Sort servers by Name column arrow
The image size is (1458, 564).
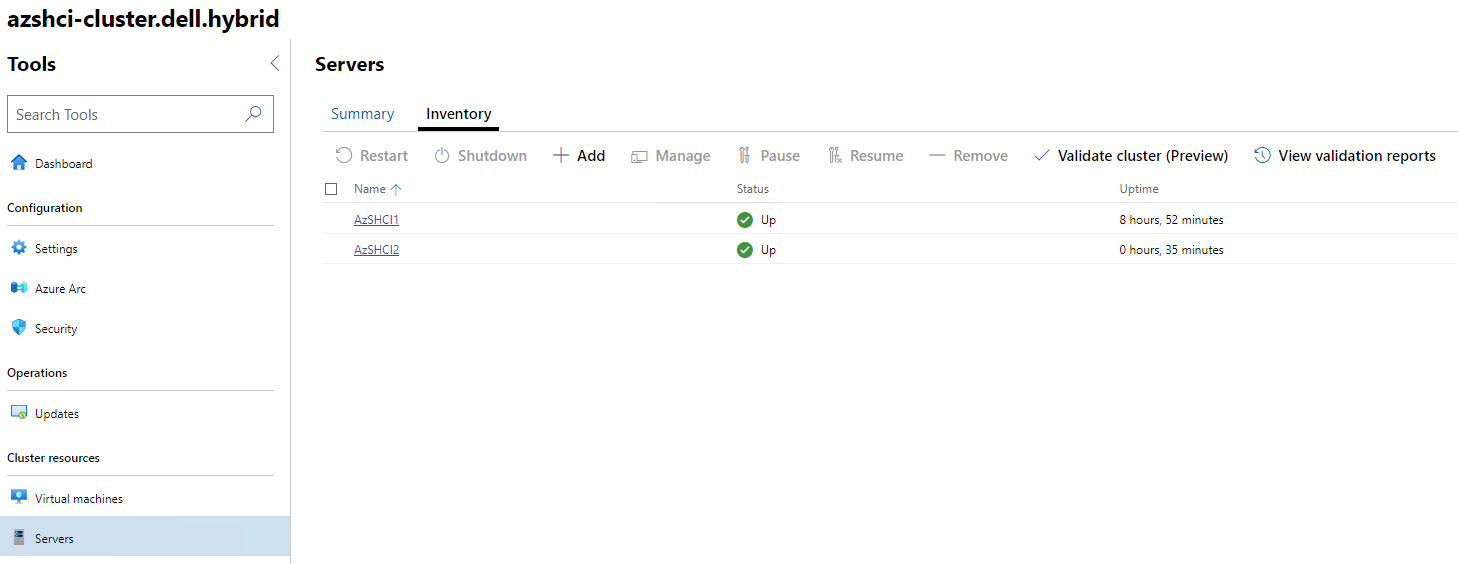click(396, 189)
